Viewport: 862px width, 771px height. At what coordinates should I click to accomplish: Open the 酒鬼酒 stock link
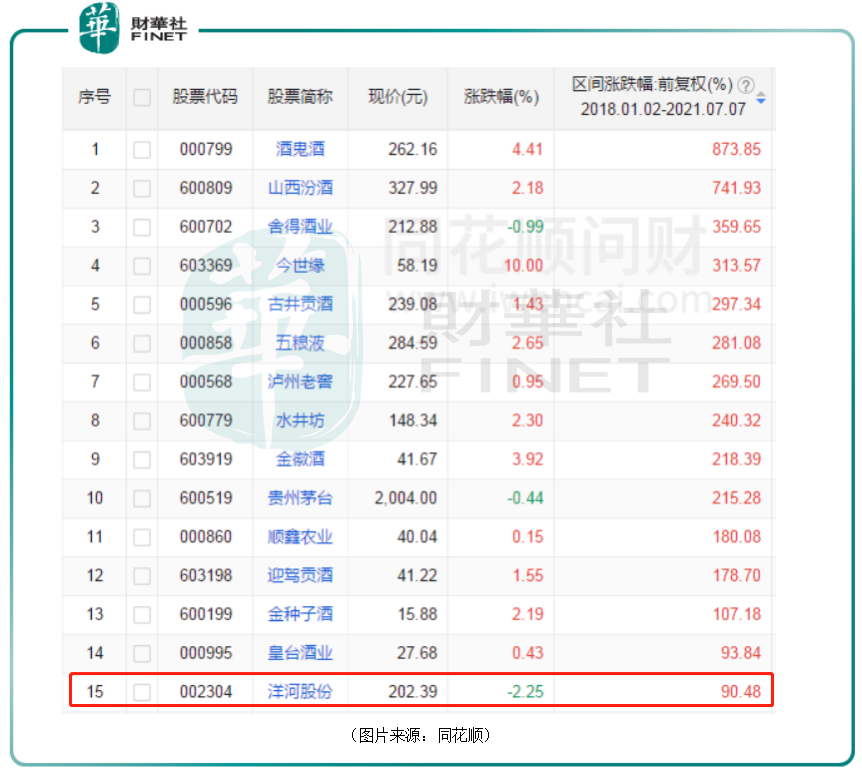coord(300,149)
